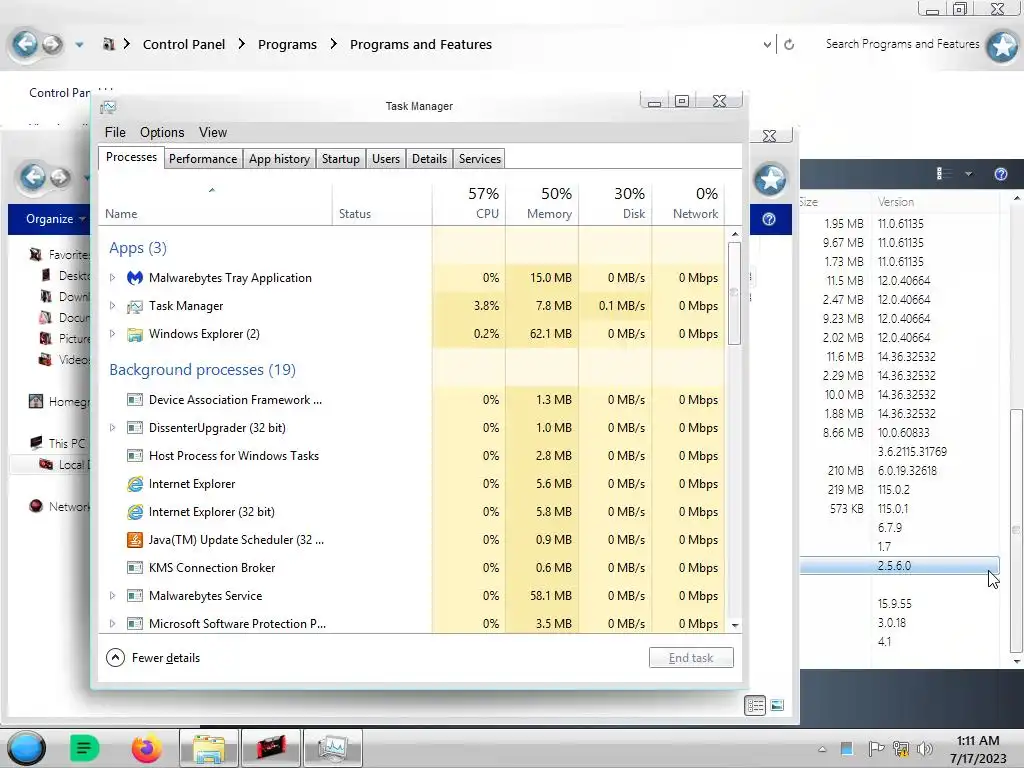Click the help icon in Programs and Features toolbar
This screenshot has height=768, width=1024.
[1000, 174]
